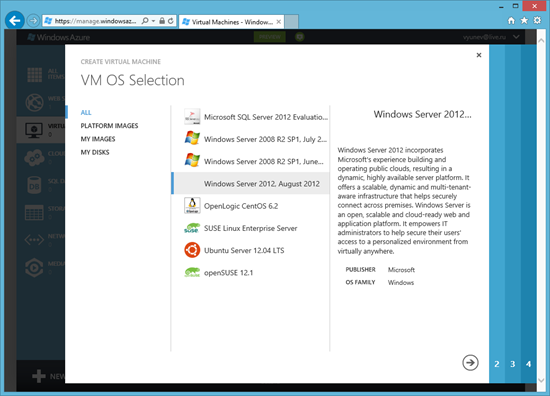The height and width of the screenshot is (396, 550).
Task: Choose openSUSE 12.1
Action: (251, 273)
